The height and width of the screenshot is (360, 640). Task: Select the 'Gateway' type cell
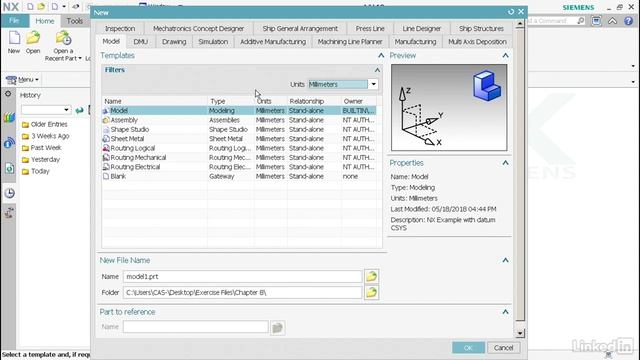pos(230,176)
